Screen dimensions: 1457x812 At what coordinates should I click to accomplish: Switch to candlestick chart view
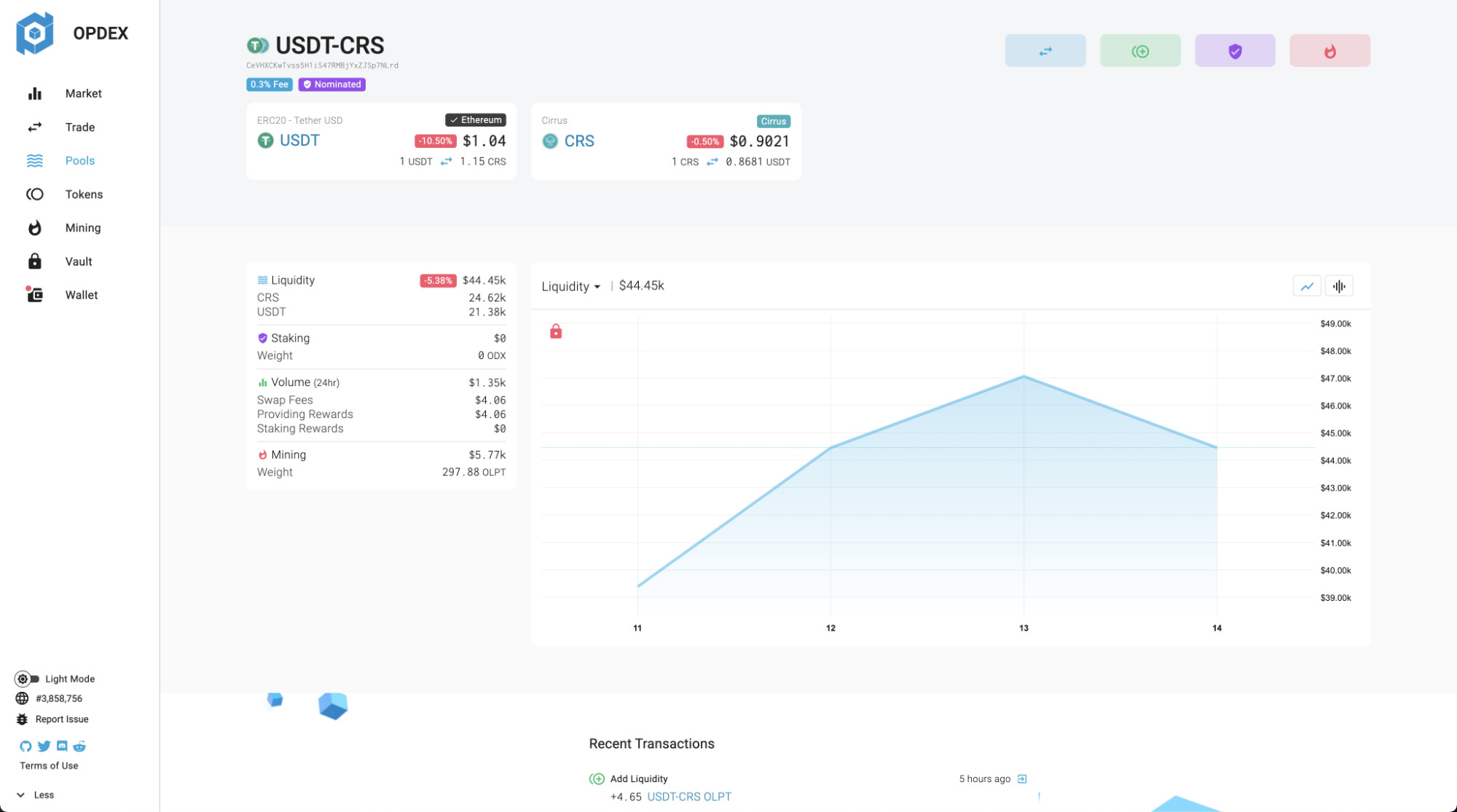click(1339, 286)
